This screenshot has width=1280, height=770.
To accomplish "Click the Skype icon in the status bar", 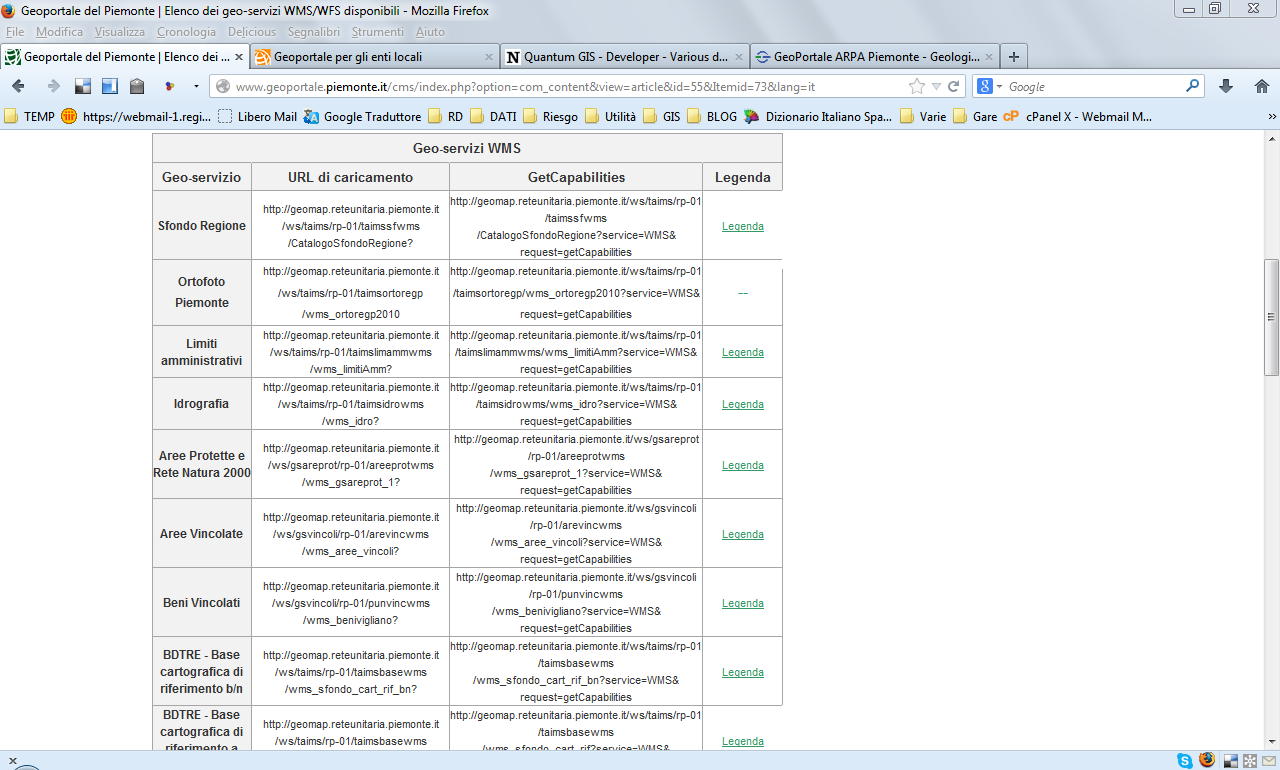I will 1184,761.
